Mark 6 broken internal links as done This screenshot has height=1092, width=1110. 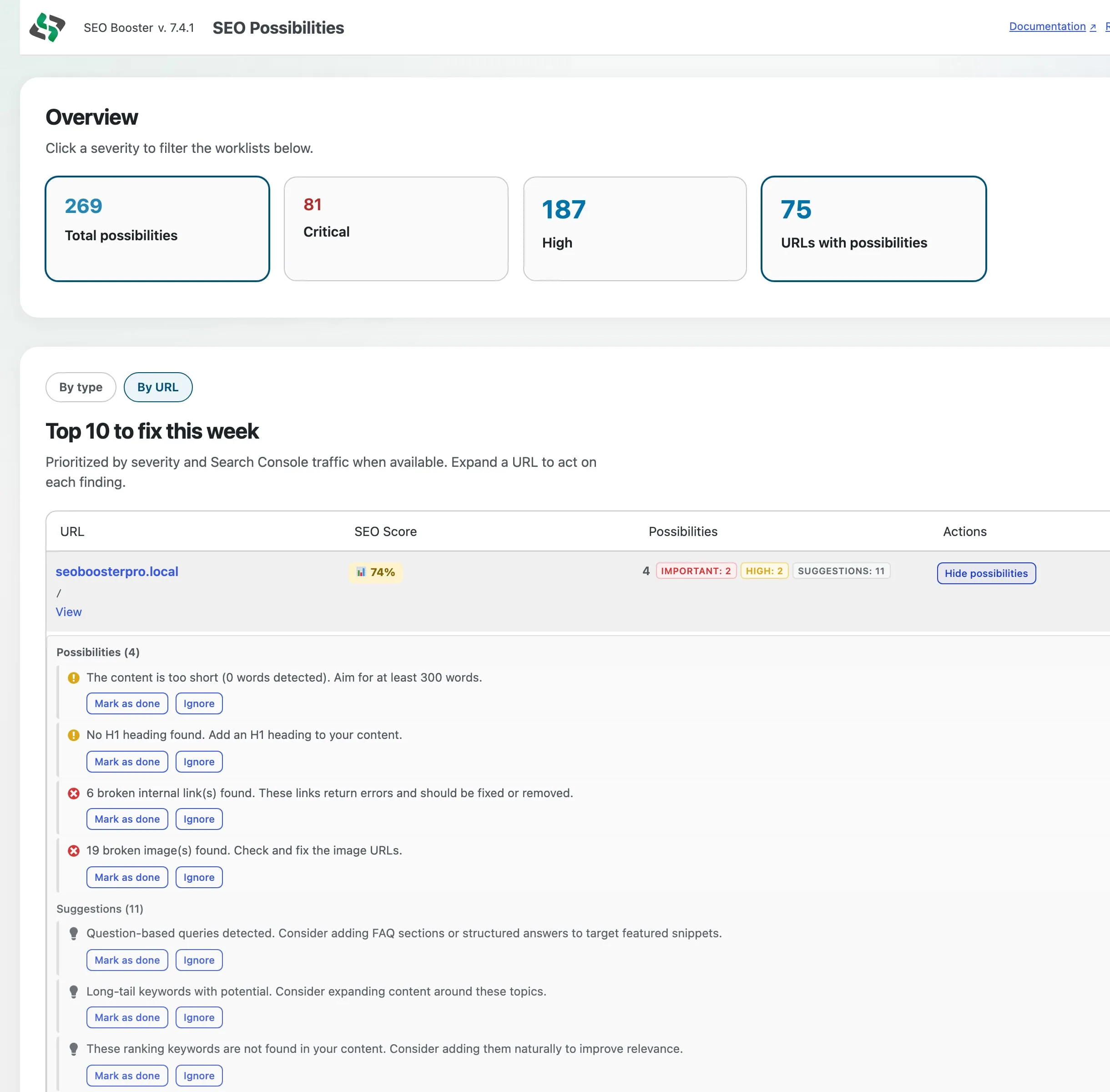[x=127, y=819]
